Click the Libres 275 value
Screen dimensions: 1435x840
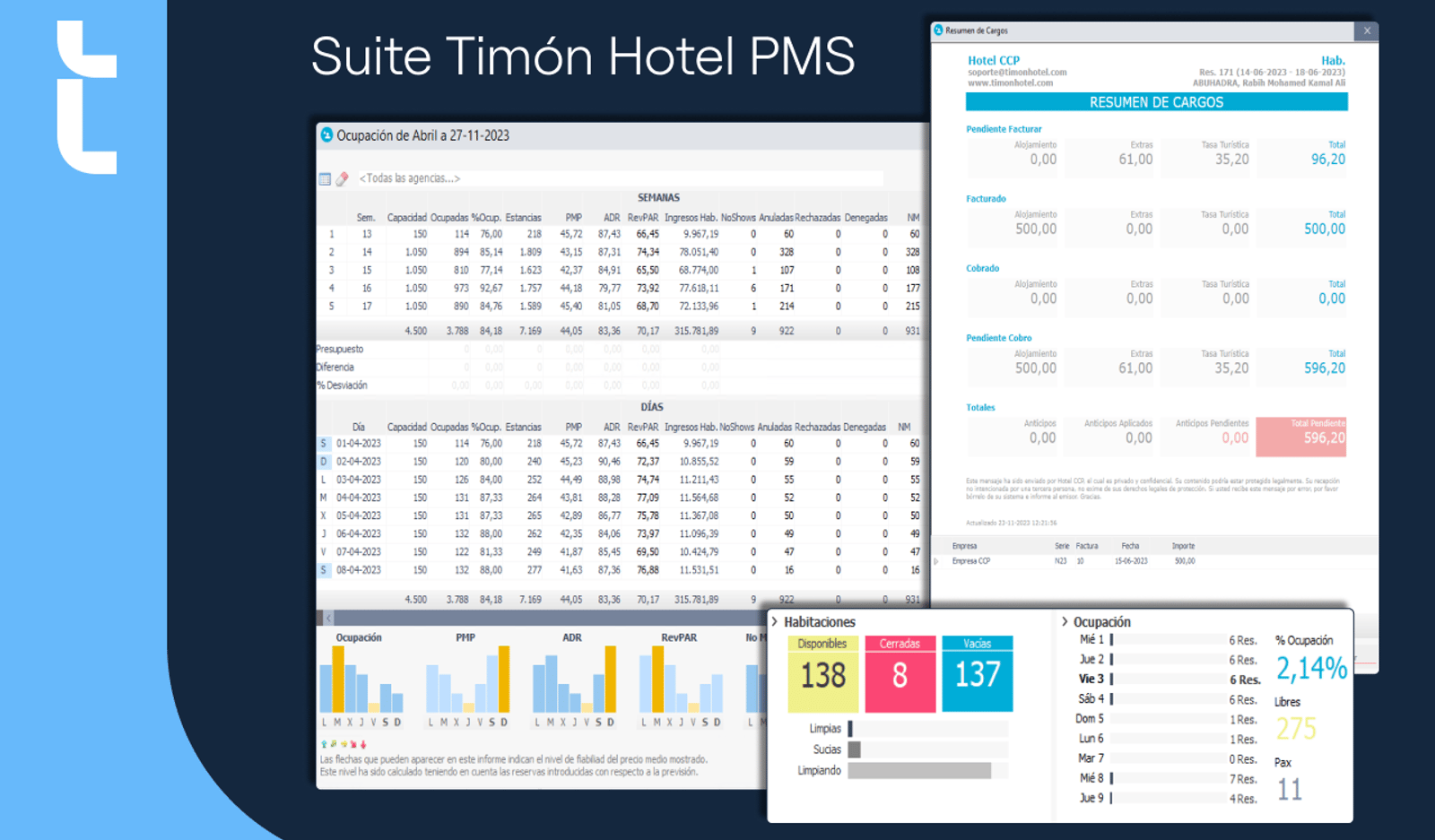[x=1296, y=729]
